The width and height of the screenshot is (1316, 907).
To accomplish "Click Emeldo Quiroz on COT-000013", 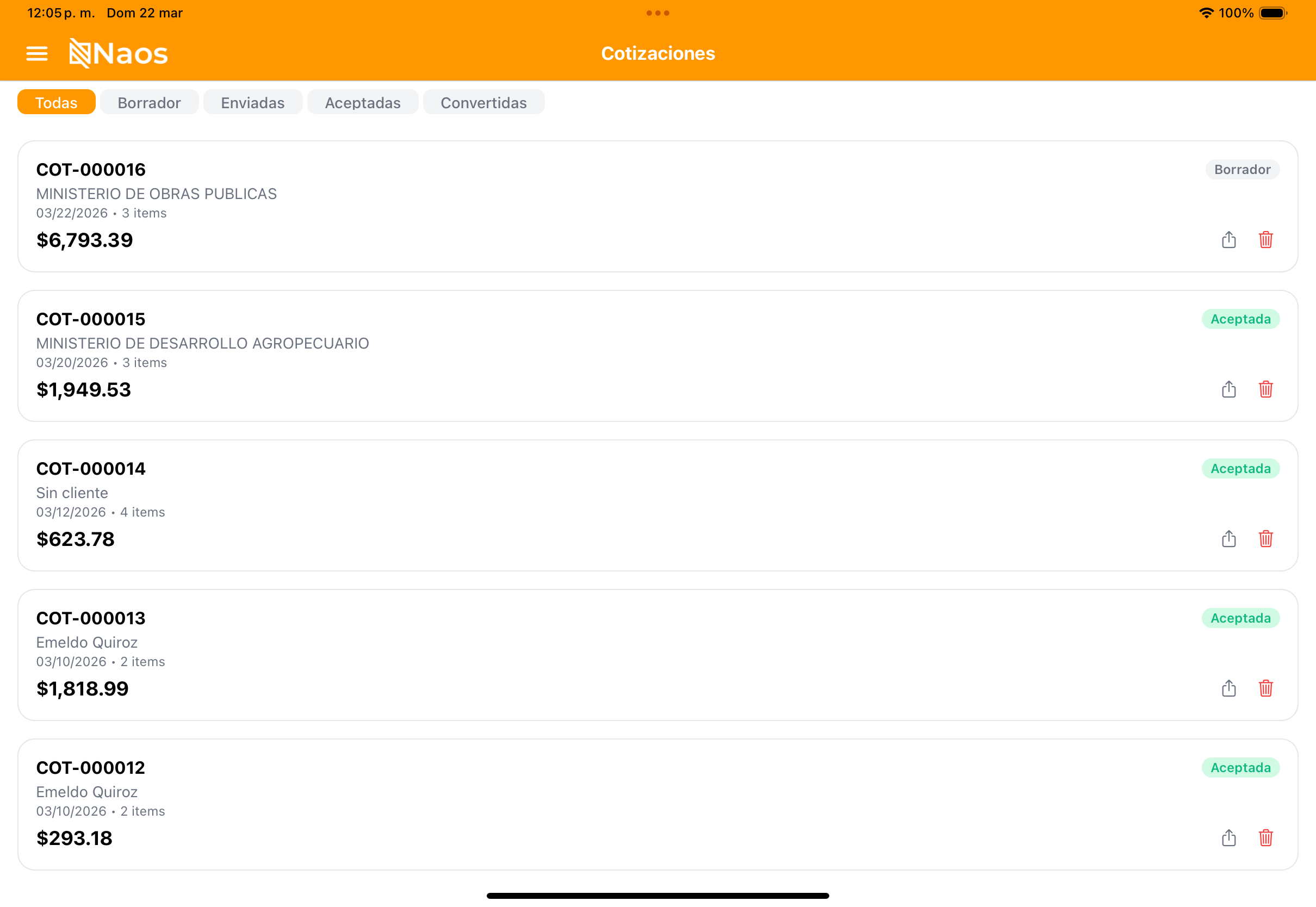I will 87,642.
